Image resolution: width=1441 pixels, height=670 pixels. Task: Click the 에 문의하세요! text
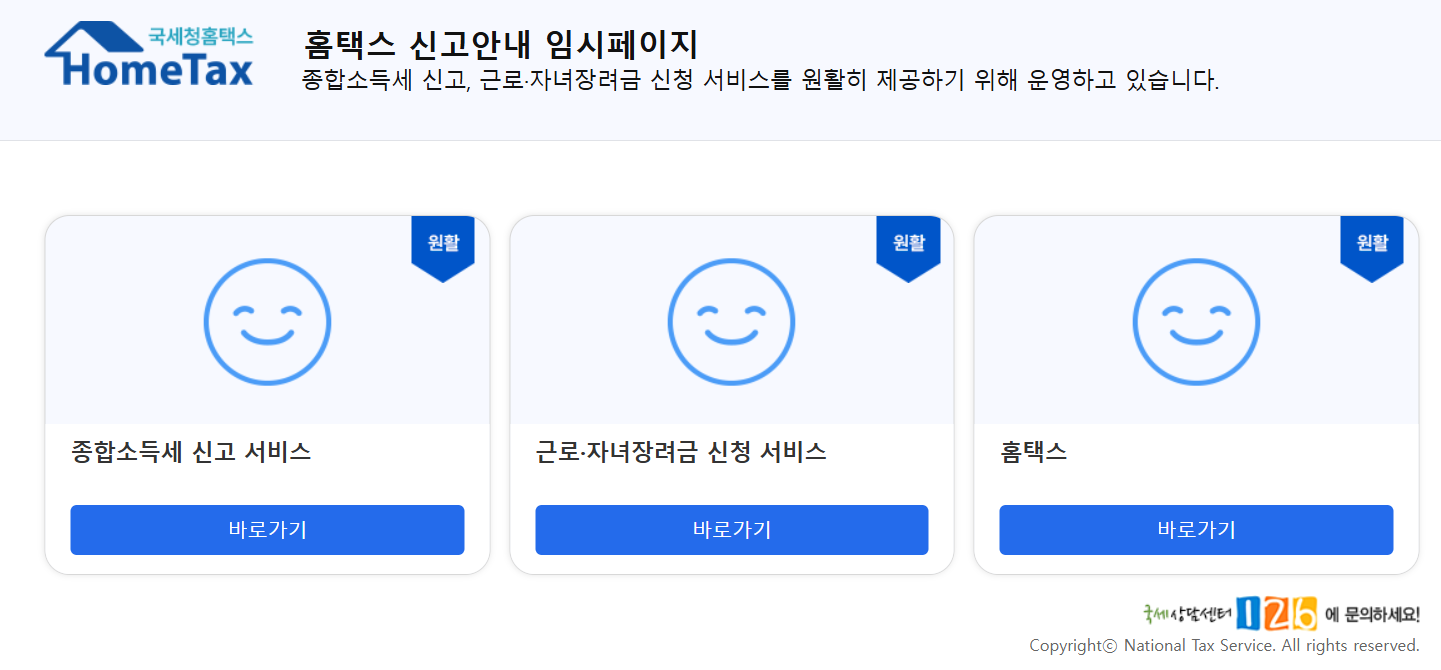coord(1372,614)
